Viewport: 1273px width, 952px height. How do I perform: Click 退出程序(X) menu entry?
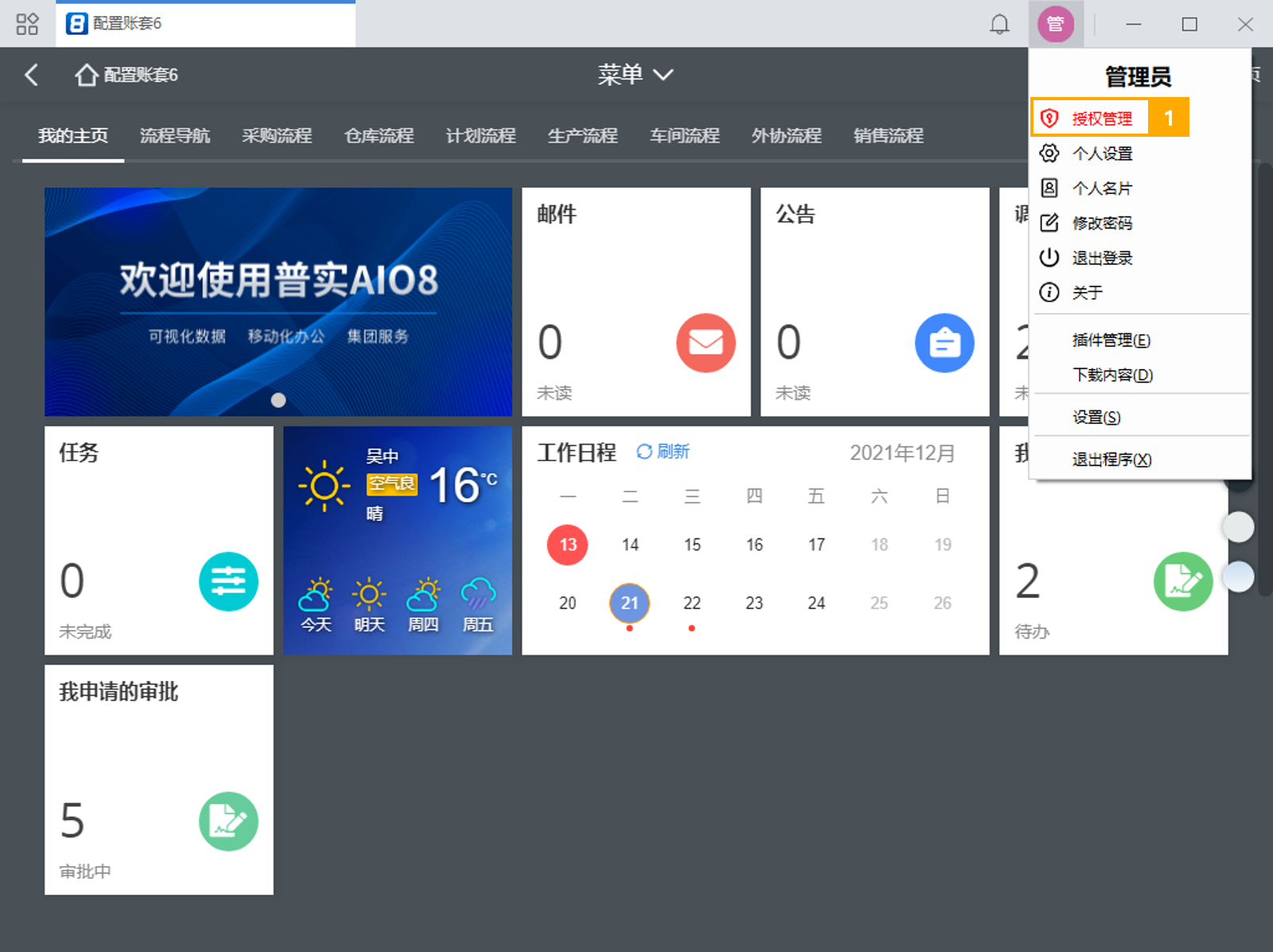(1111, 459)
